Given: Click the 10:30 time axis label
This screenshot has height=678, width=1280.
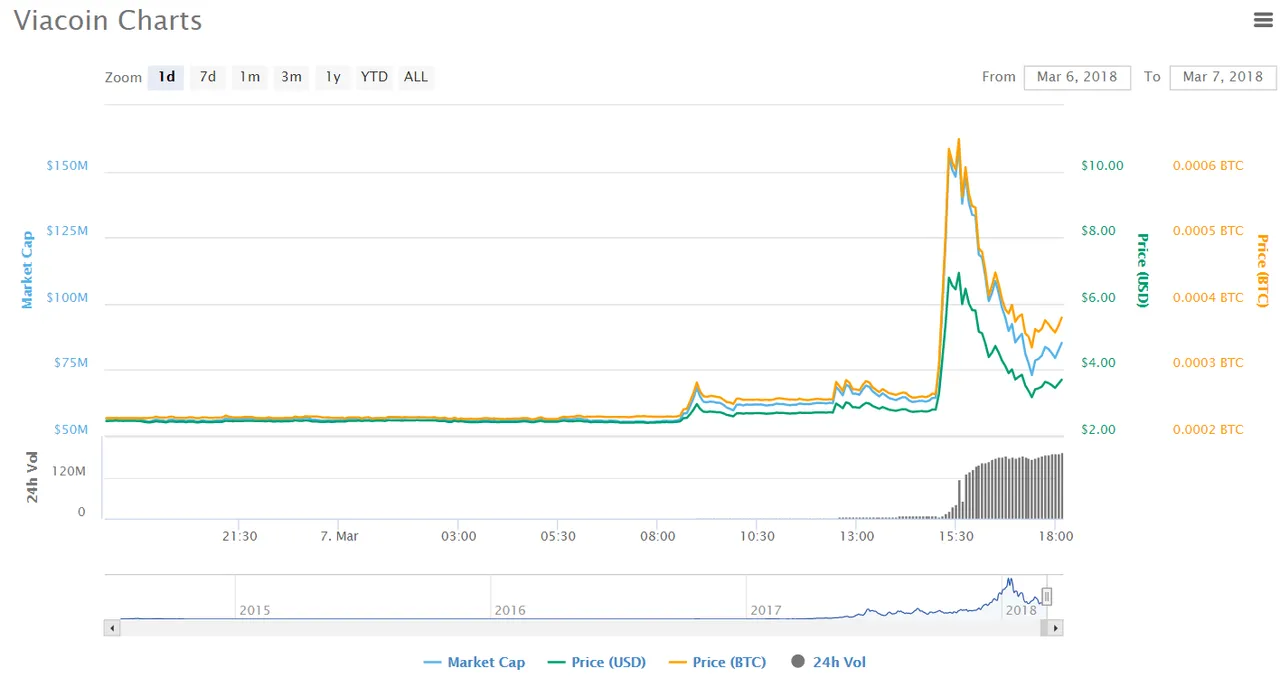Looking at the screenshot, I should (757, 536).
